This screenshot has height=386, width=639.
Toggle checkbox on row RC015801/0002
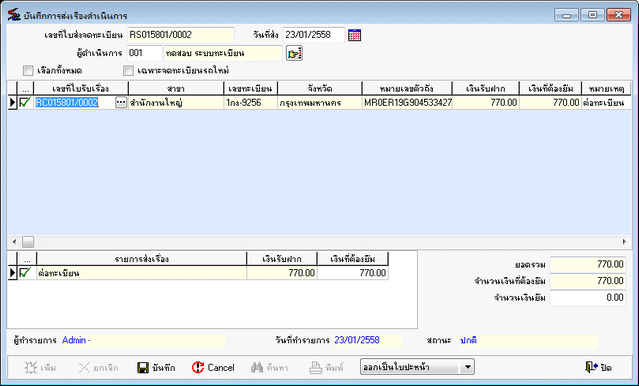coord(25,102)
